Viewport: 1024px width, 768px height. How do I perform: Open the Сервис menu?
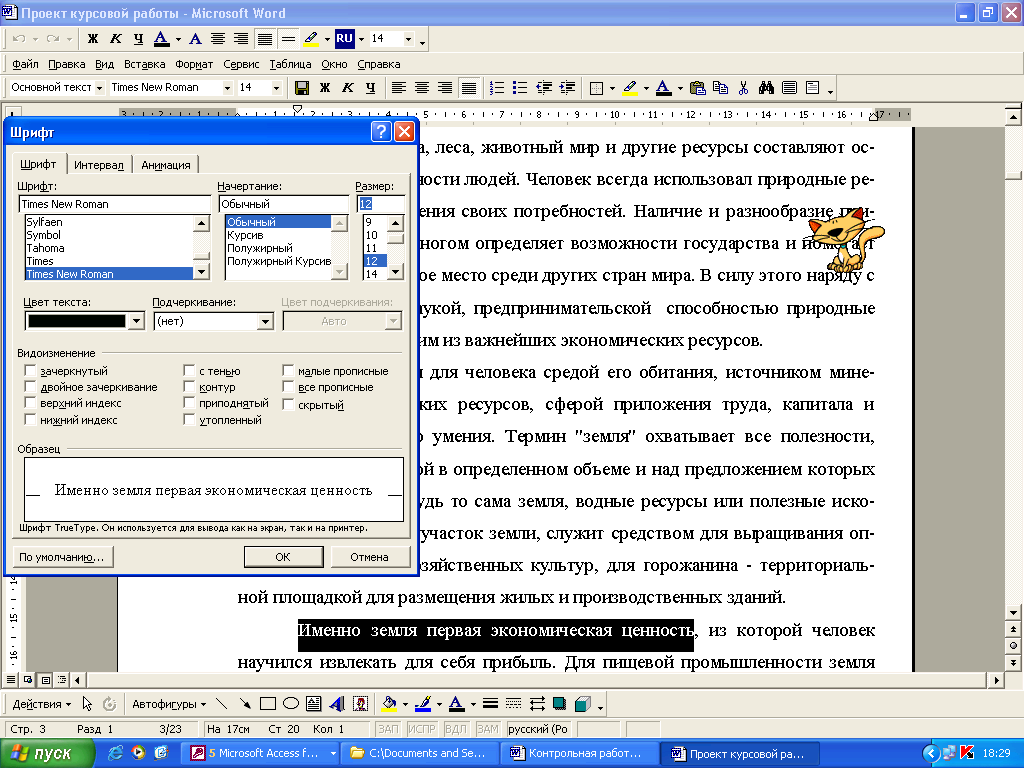pyautogui.click(x=241, y=64)
